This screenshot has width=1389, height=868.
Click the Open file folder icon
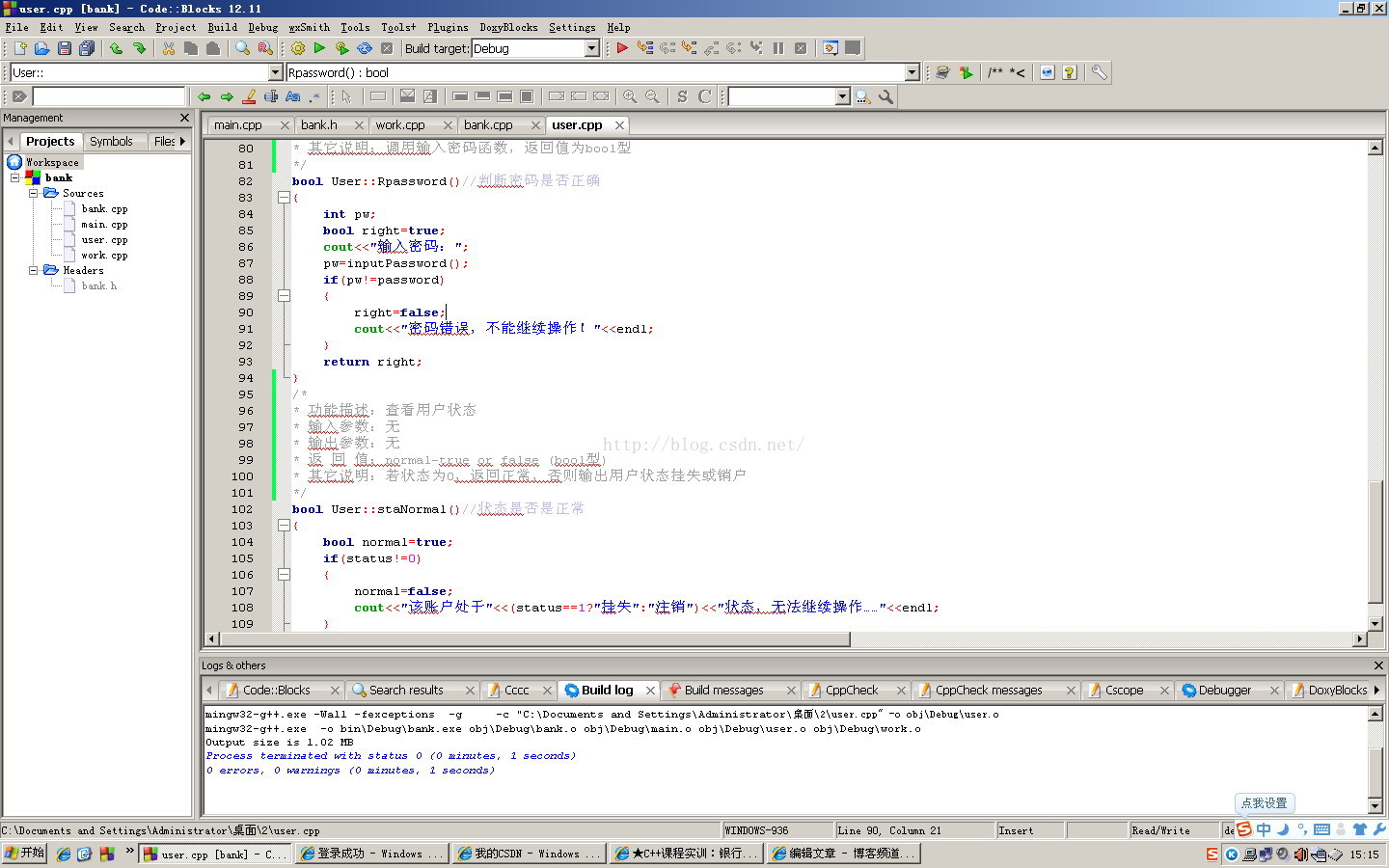coord(41,48)
